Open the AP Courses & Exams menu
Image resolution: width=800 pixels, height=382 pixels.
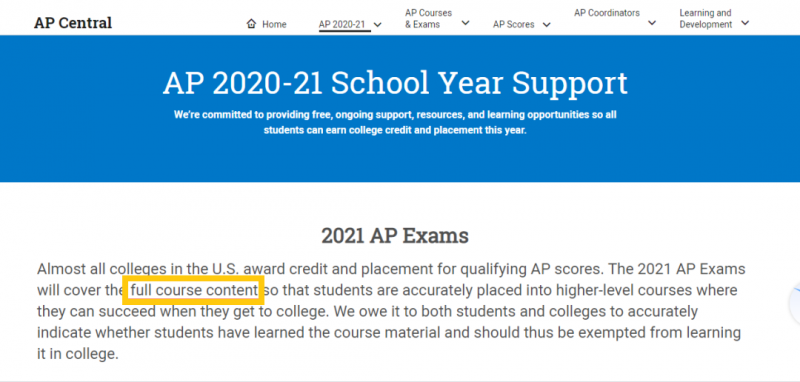[x=429, y=18]
